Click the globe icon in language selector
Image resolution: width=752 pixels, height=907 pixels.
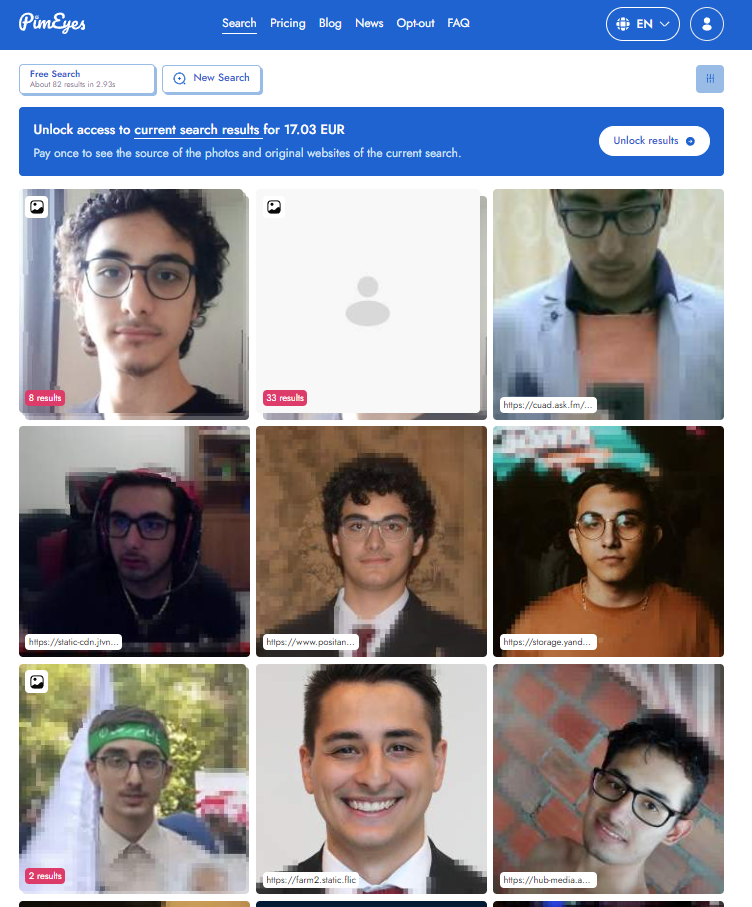pos(623,24)
